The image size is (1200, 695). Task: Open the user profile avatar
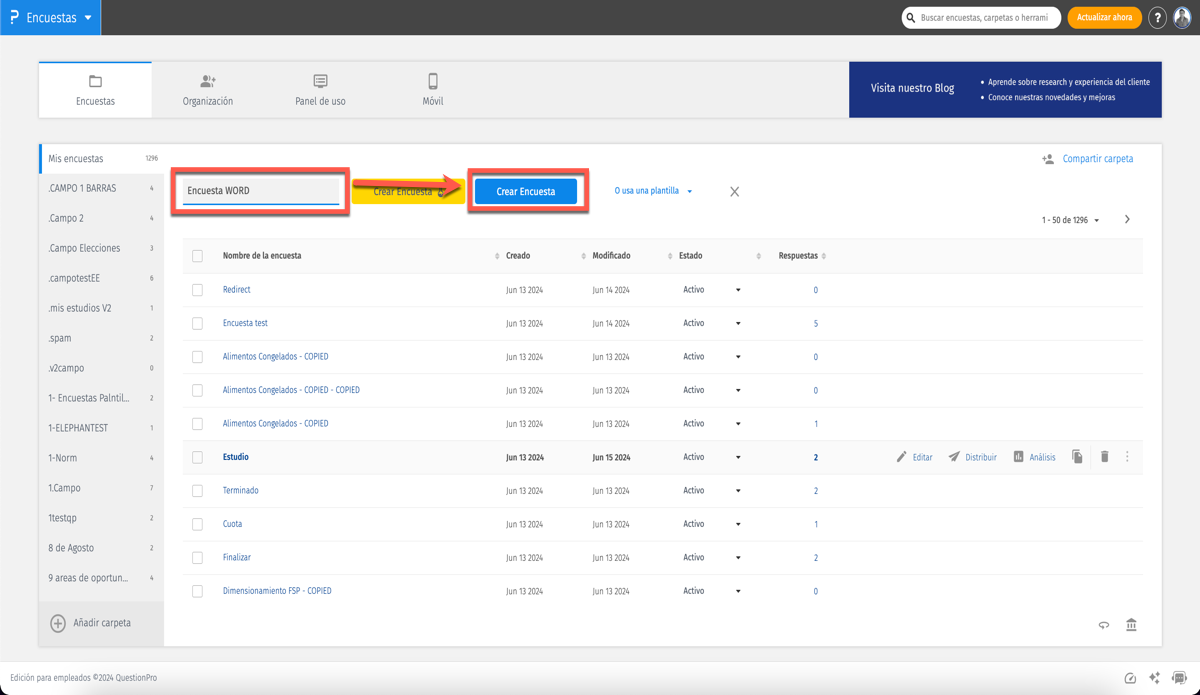tap(1182, 18)
